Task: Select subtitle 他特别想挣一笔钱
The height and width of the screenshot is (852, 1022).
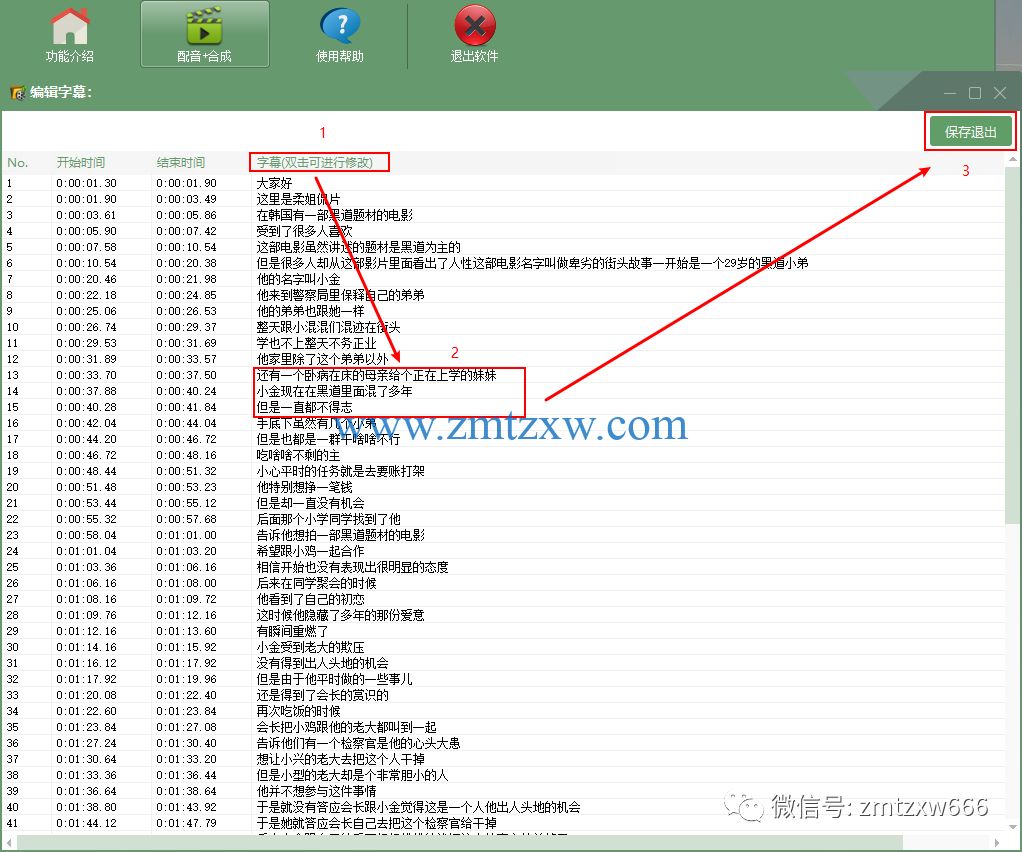Action: [304, 487]
